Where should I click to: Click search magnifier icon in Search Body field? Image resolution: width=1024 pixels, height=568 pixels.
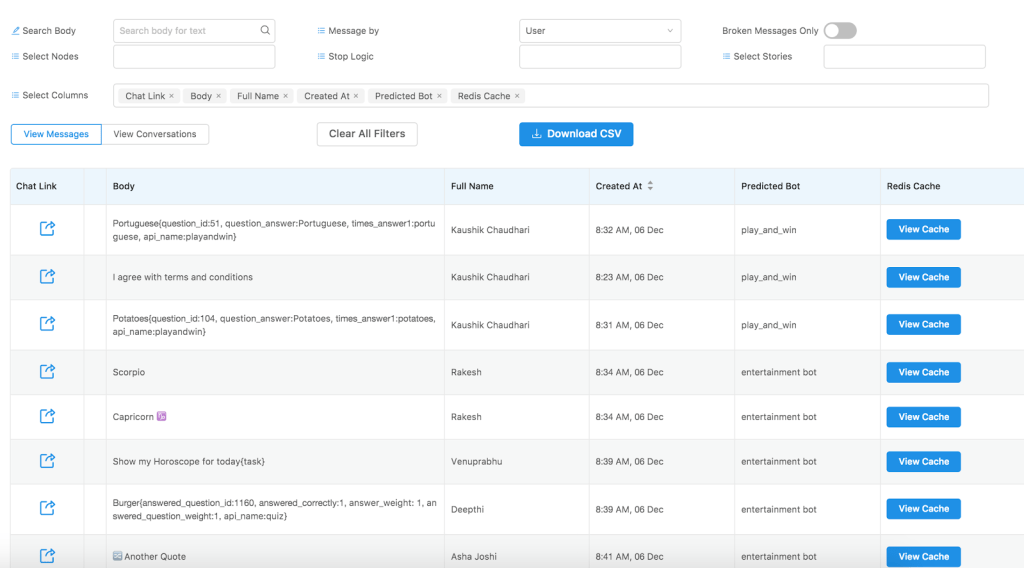tap(265, 31)
